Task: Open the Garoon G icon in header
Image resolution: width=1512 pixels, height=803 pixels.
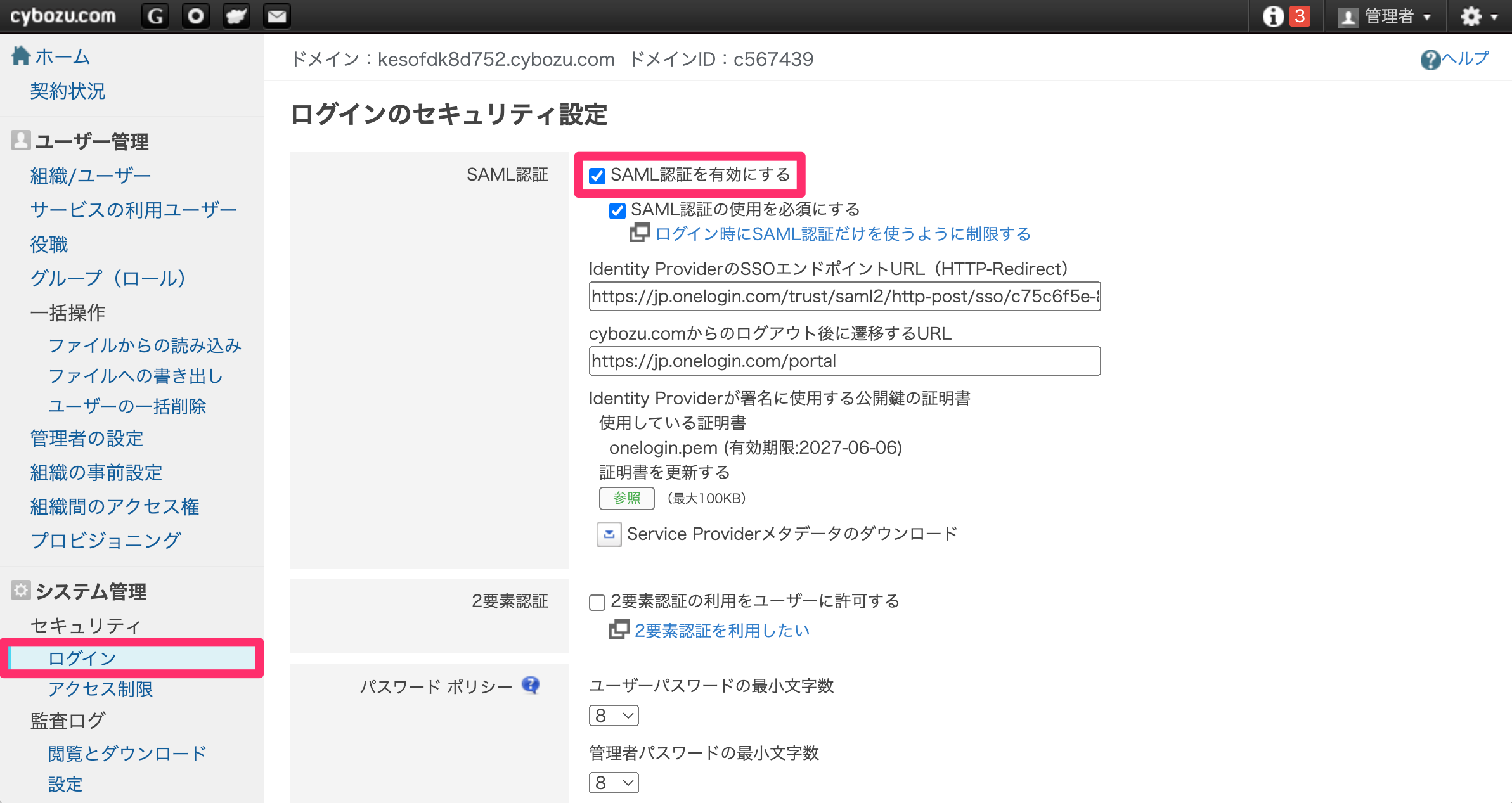Action: 155,16
